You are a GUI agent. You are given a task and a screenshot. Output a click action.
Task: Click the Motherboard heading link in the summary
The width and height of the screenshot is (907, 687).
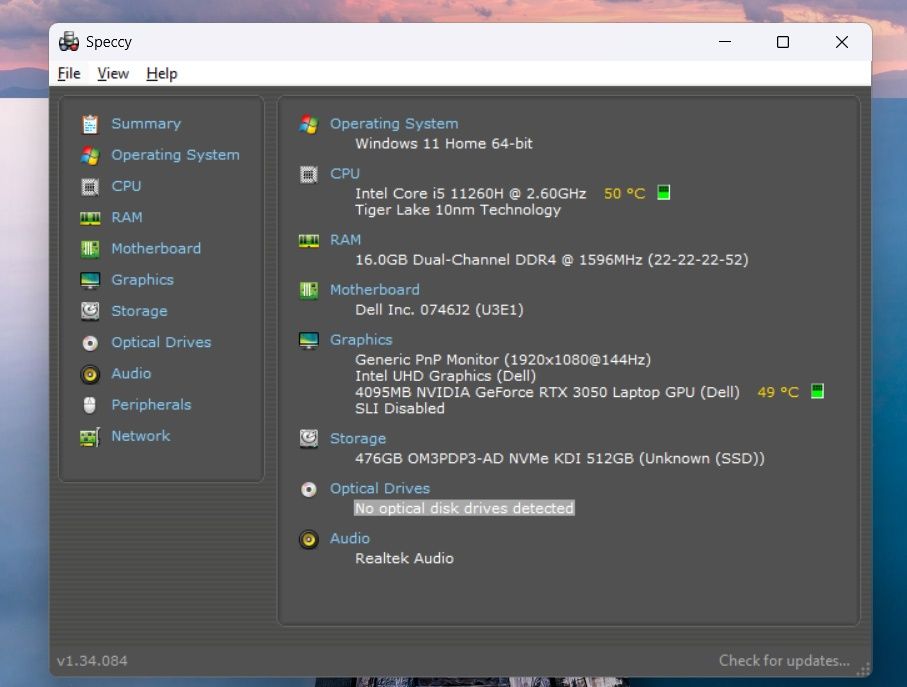pyautogui.click(x=375, y=290)
